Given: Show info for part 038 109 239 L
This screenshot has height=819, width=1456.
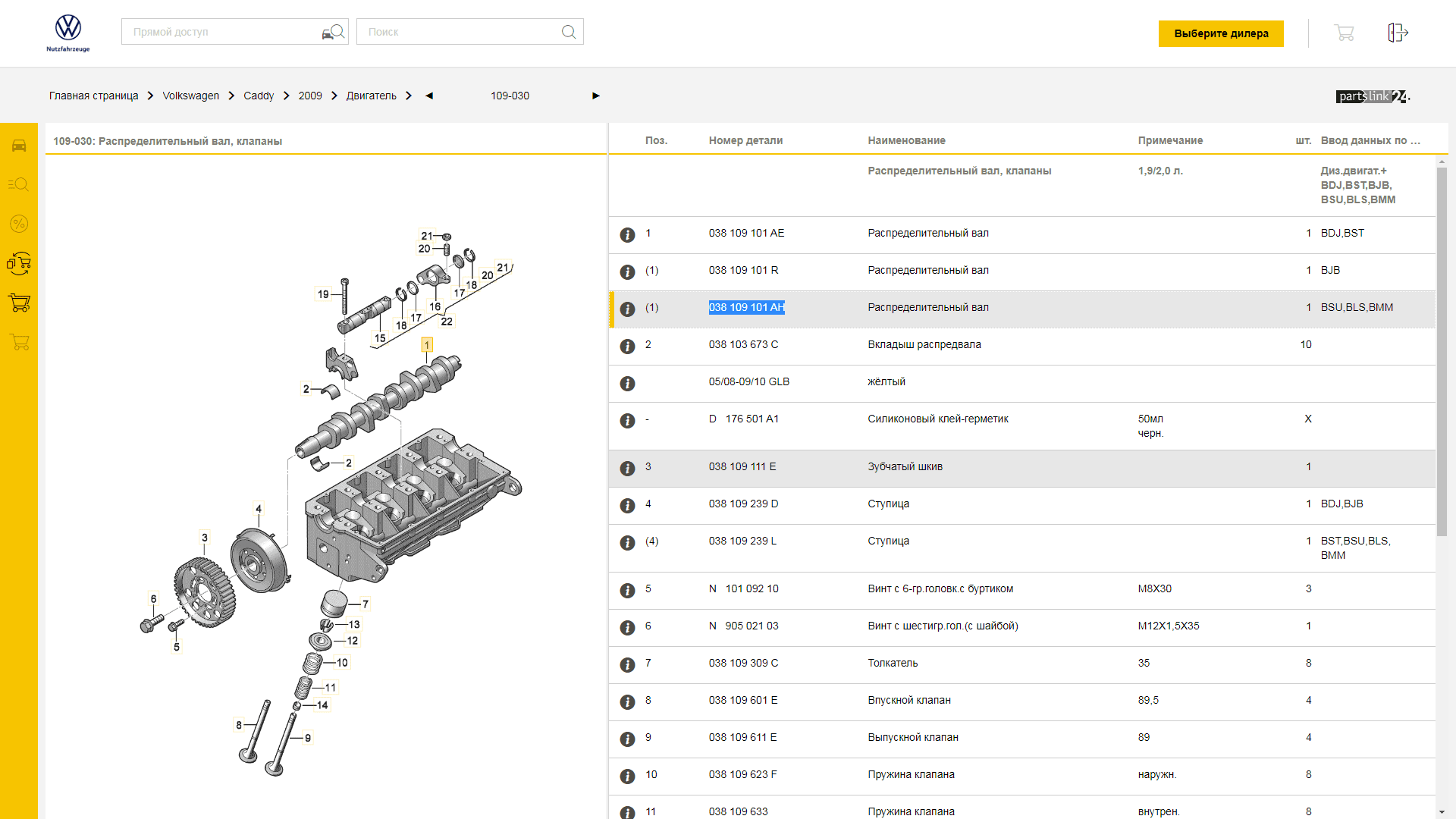Looking at the screenshot, I should tap(627, 543).
